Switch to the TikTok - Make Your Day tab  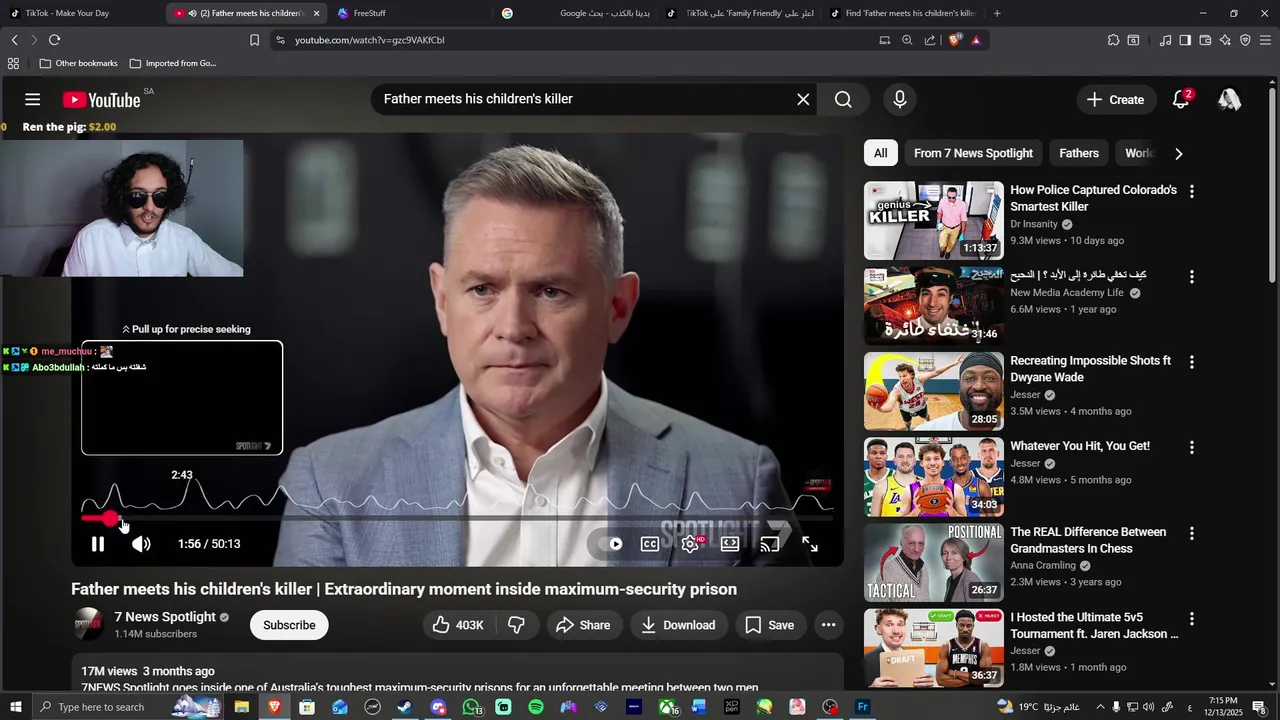(80, 13)
